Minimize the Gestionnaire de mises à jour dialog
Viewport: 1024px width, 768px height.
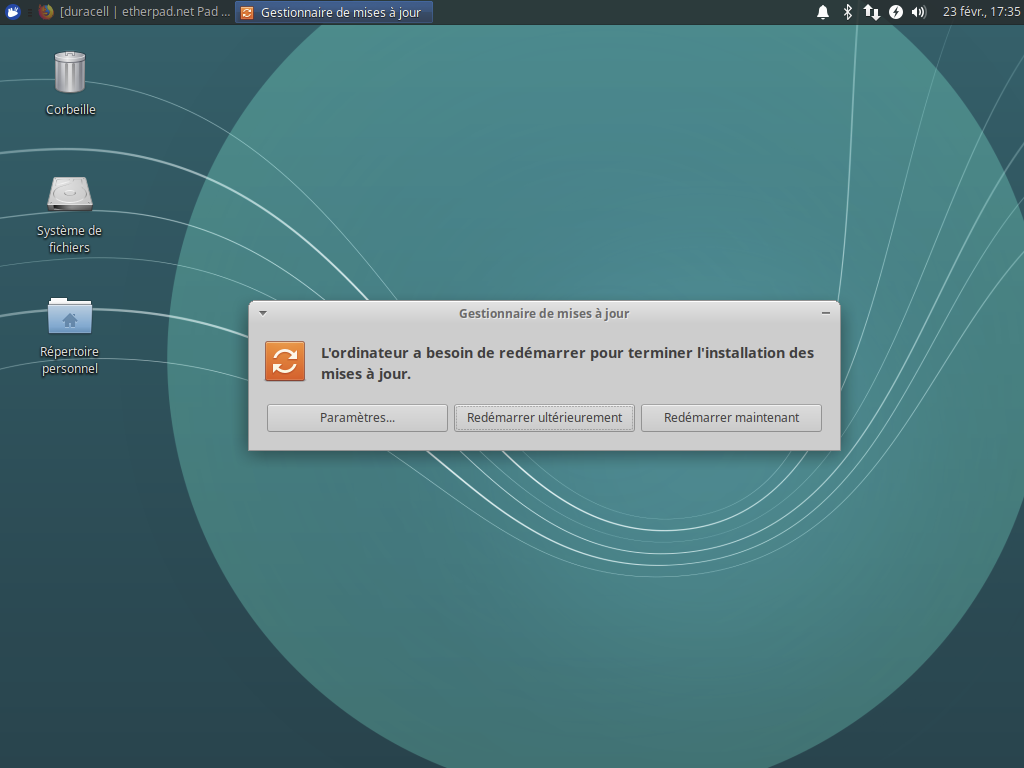(826, 313)
